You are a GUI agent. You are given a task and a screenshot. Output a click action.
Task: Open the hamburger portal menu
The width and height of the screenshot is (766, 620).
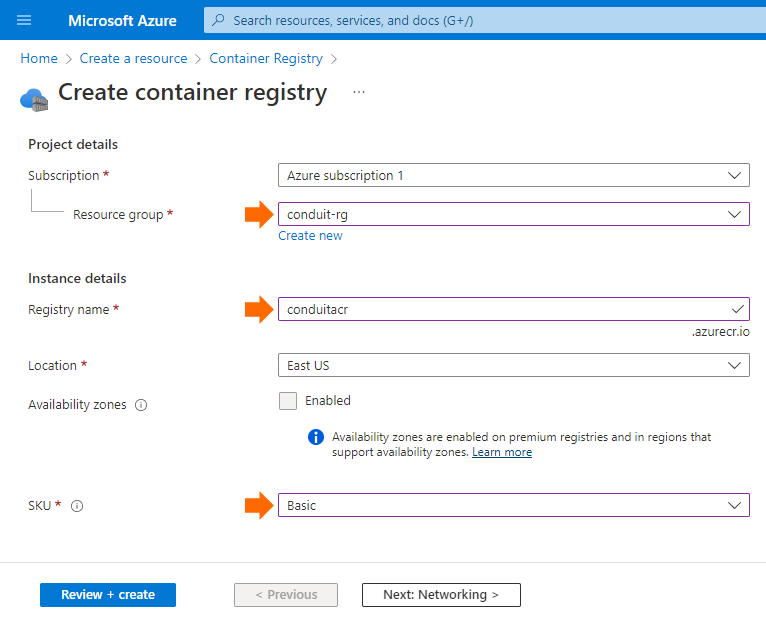pos(24,20)
